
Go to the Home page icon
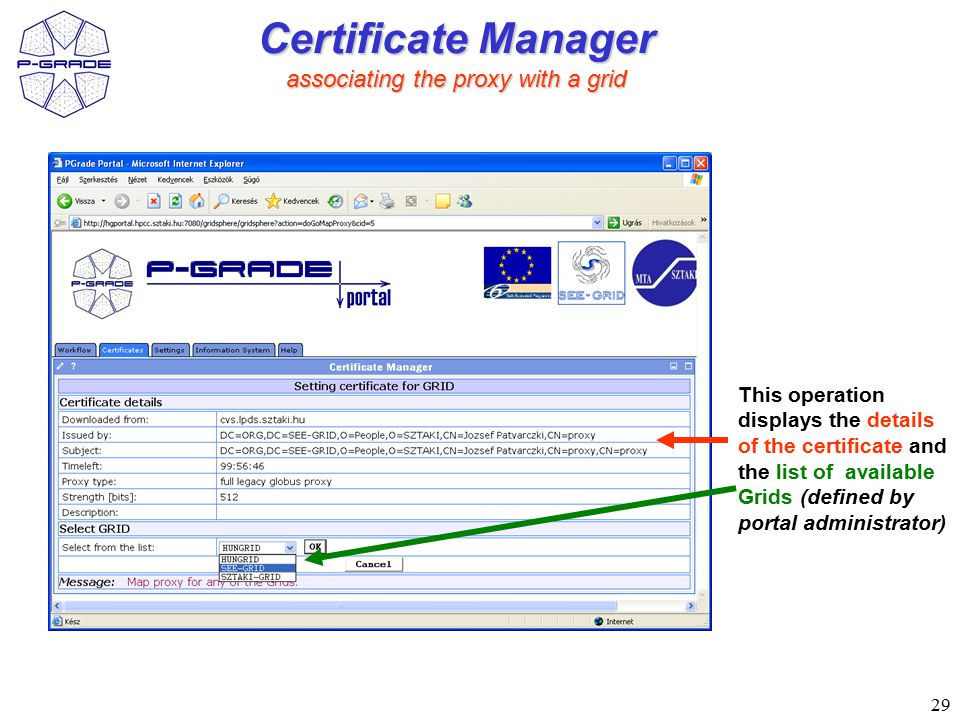pyautogui.click(x=197, y=201)
